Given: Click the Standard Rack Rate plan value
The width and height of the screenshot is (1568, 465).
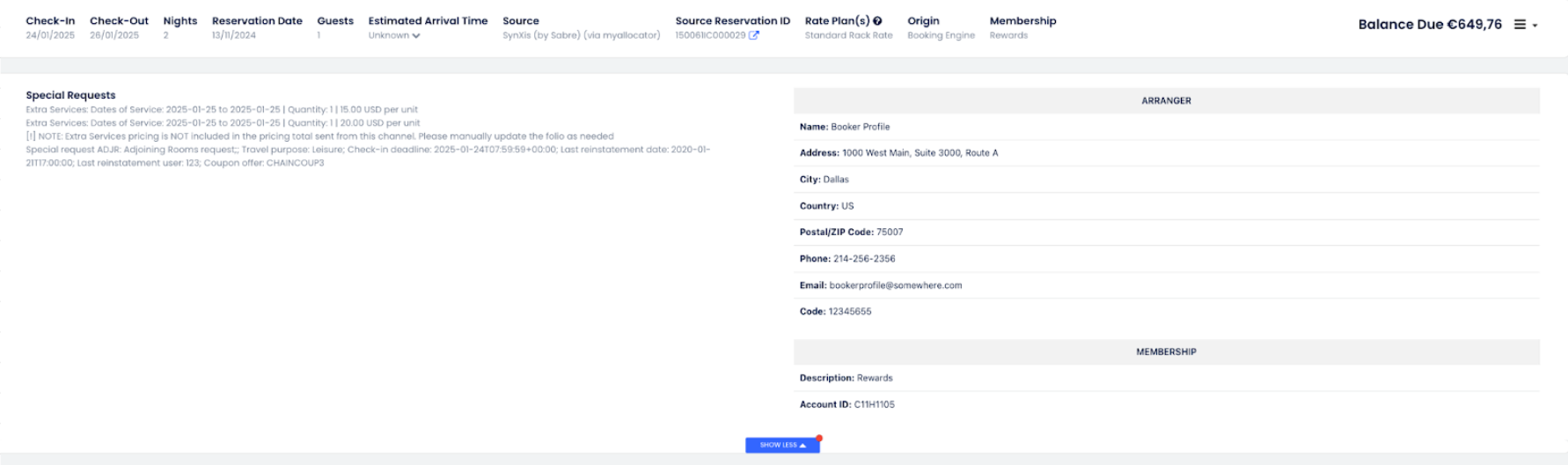Looking at the screenshot, I should [848, 35].
